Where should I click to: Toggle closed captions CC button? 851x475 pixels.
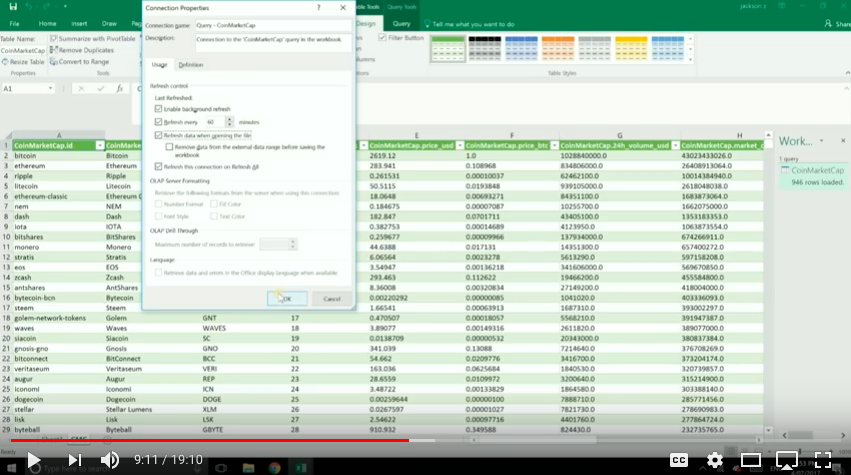pyautogui.click(x=678, y=460)
